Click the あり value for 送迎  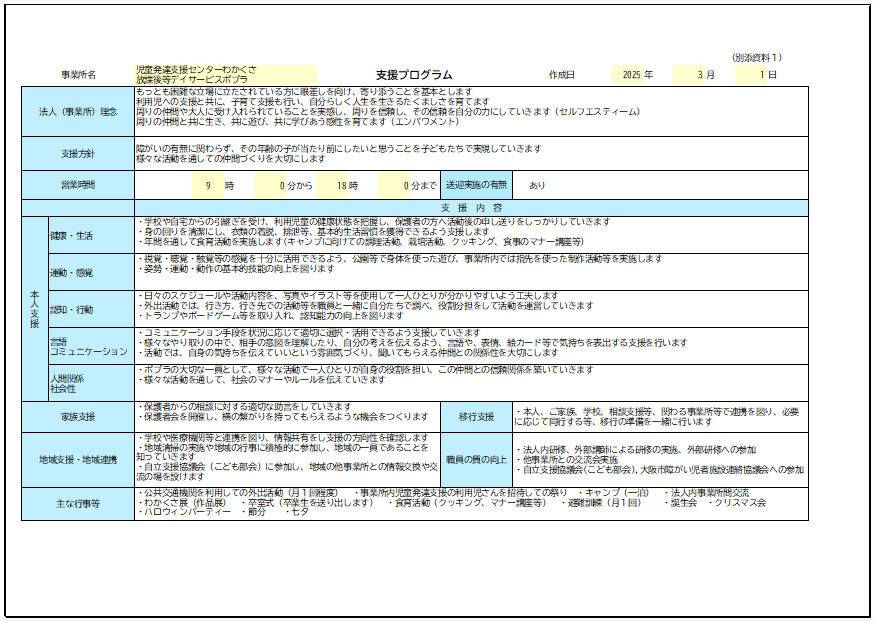[x=537, y=185]
